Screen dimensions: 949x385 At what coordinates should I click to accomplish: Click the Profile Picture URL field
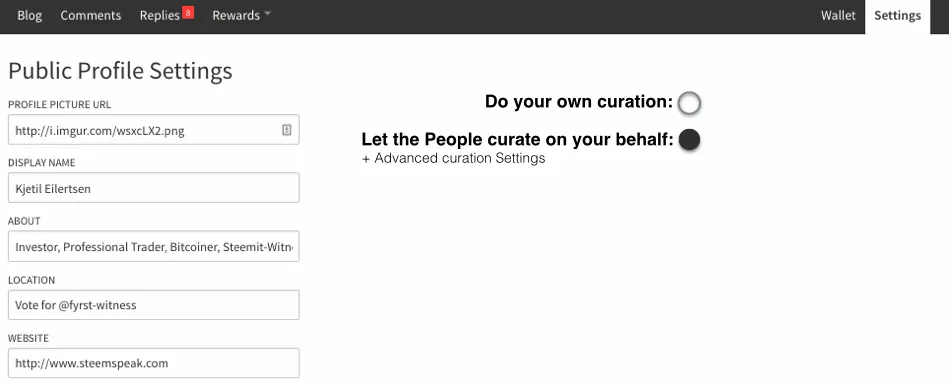(x=154, y=130)
